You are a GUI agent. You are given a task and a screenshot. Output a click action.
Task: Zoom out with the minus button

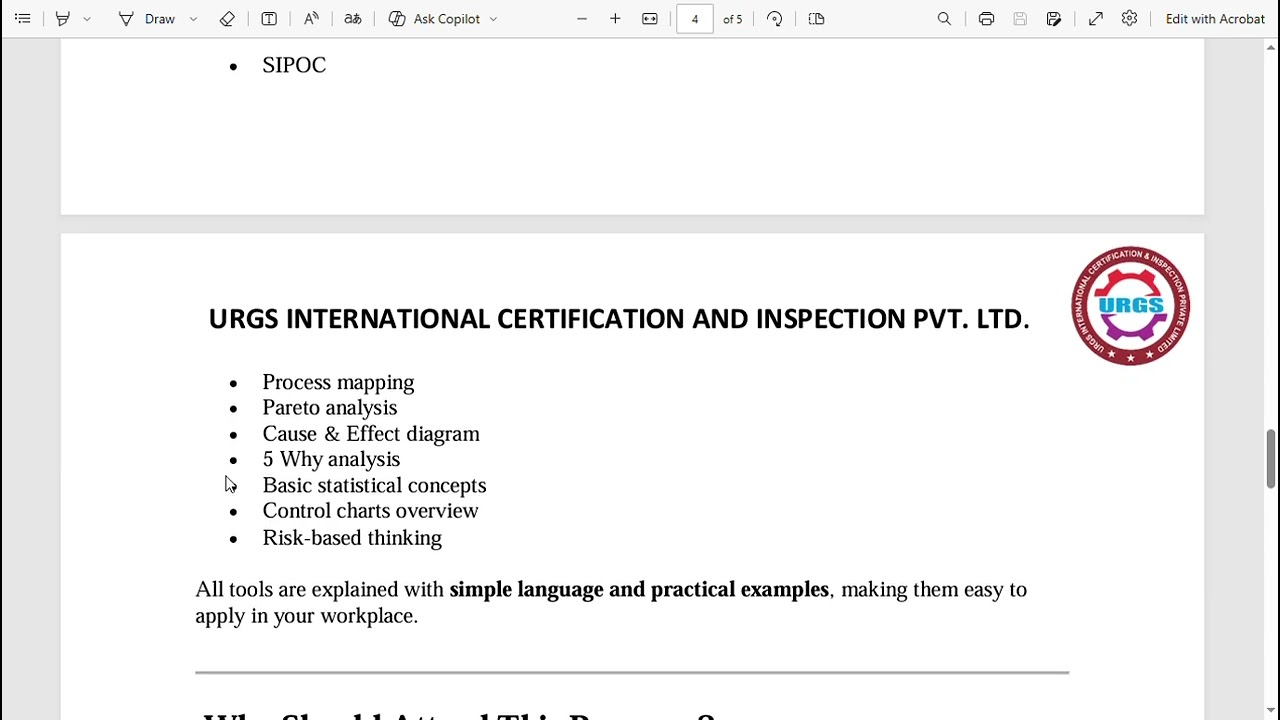(x=582, y=19)
